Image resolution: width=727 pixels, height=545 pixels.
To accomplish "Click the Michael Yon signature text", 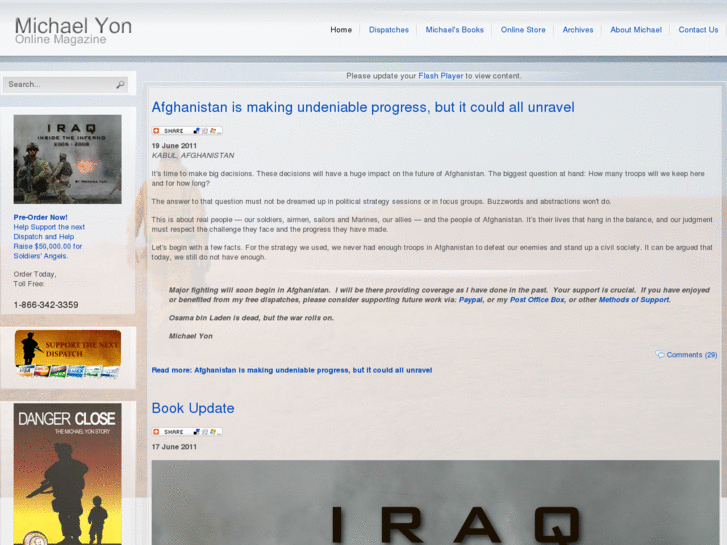I will click(x=191, y=336).
